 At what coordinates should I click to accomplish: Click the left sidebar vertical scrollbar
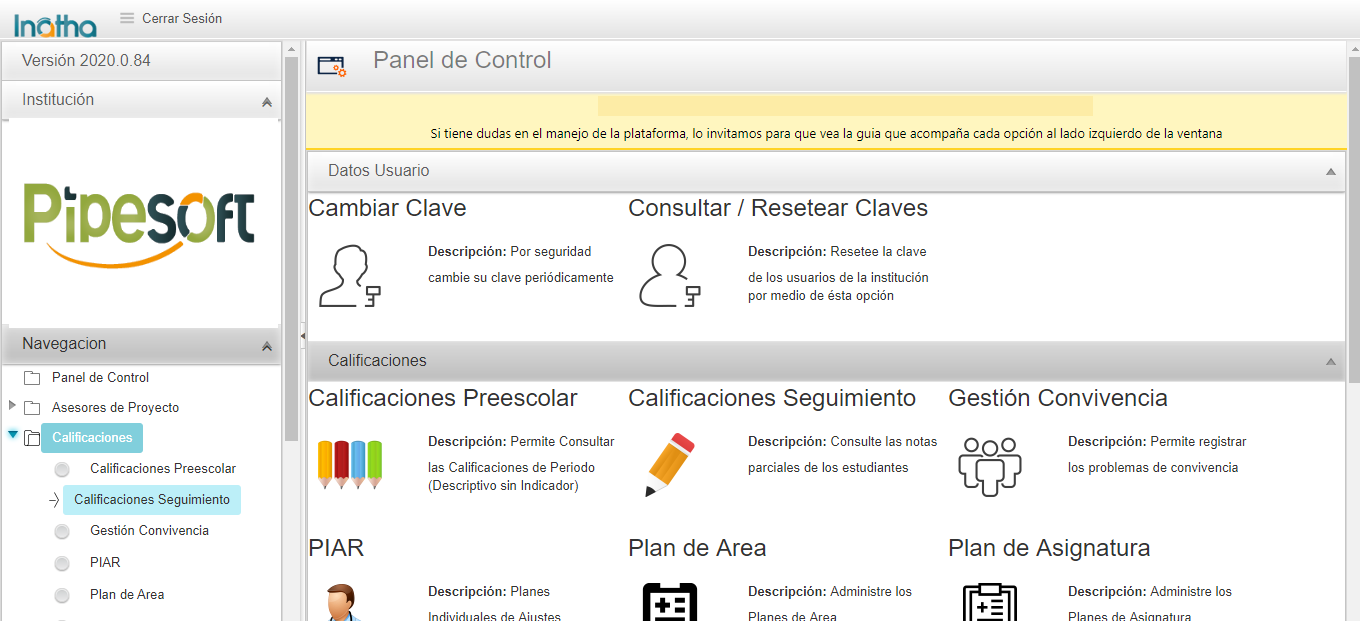pyautogui.click(x=291, y=250)
